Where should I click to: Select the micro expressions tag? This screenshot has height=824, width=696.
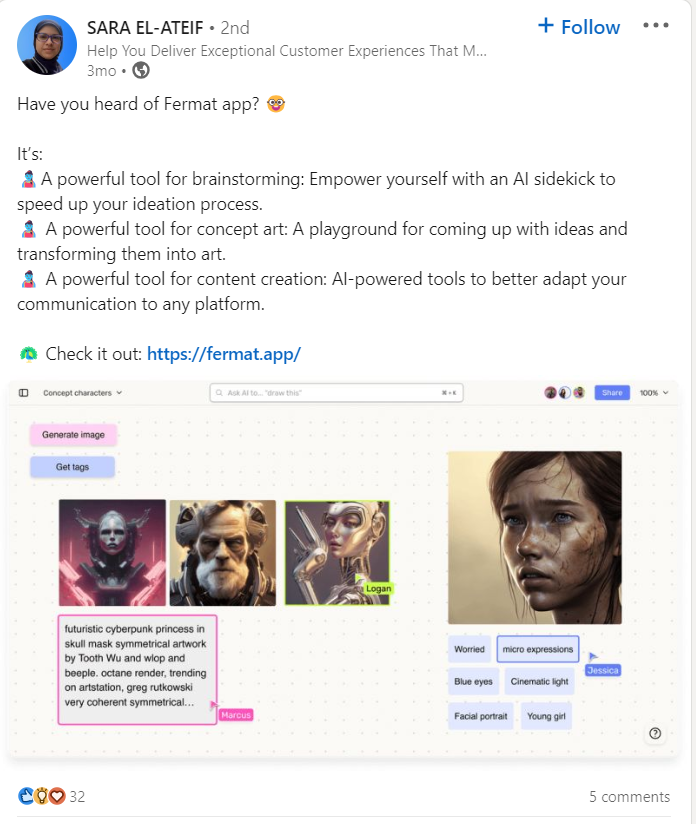[x=538, y=649]
